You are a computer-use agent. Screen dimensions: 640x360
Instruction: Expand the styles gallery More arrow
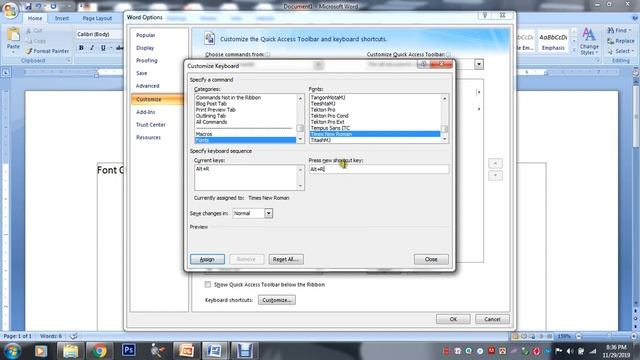[x=574, y=51]
